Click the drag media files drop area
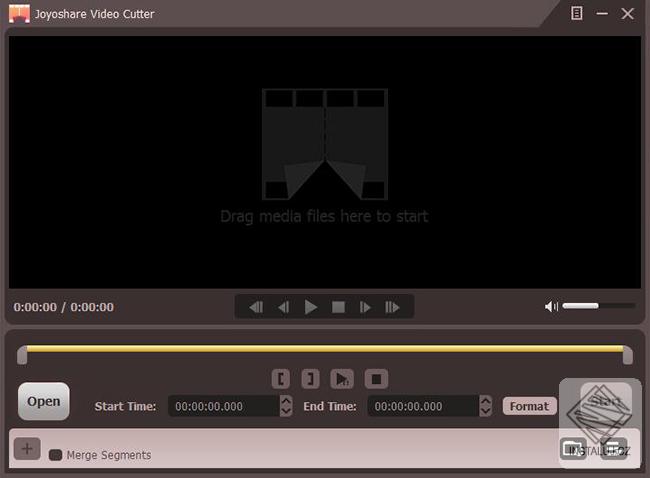This screenshot has width=650, height=478. [325, 162]
